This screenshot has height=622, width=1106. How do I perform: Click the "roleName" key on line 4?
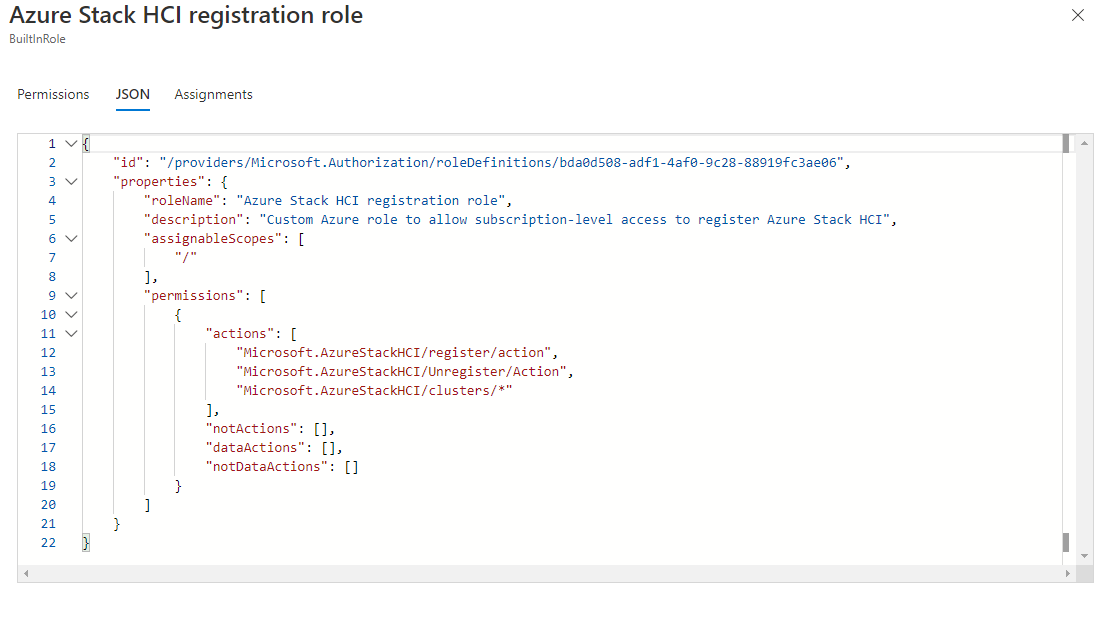pyautogui.click(x=182, y=201)
